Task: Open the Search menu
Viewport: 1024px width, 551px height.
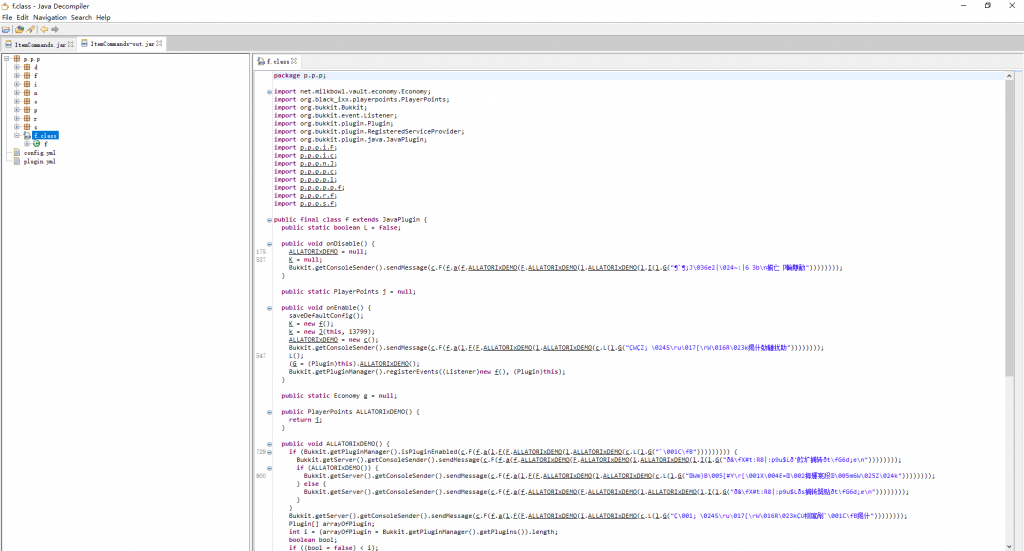Action: (x=81, y=18)
